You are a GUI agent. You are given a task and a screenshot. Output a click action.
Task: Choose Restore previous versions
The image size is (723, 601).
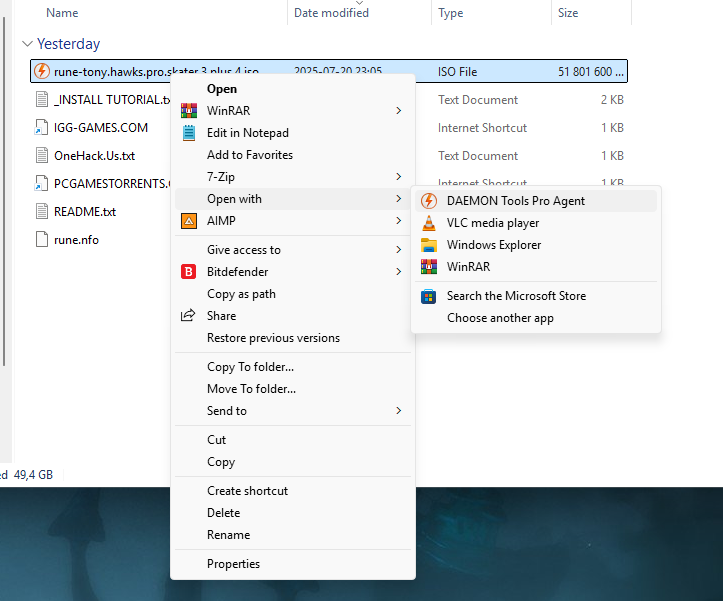point(293,338)
